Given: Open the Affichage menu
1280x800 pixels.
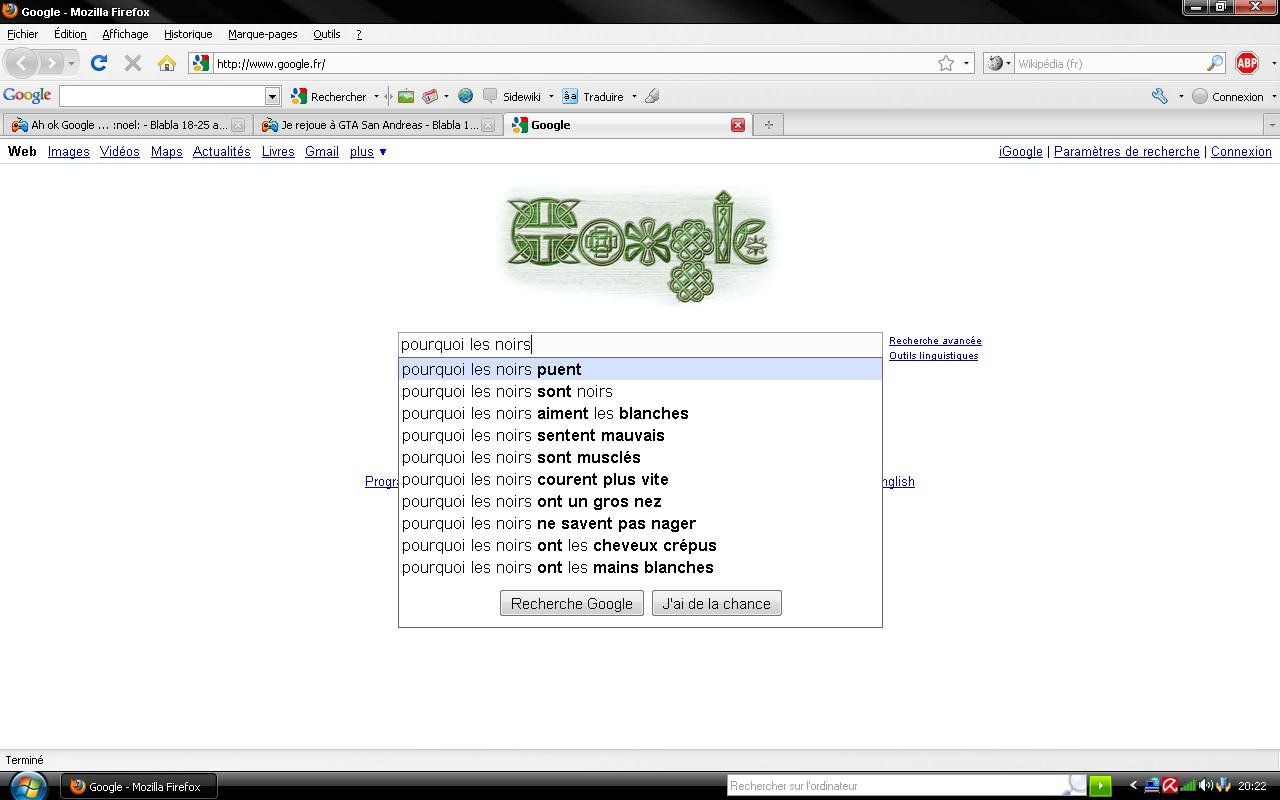Looking at the screenshot, I should (125, 34).
